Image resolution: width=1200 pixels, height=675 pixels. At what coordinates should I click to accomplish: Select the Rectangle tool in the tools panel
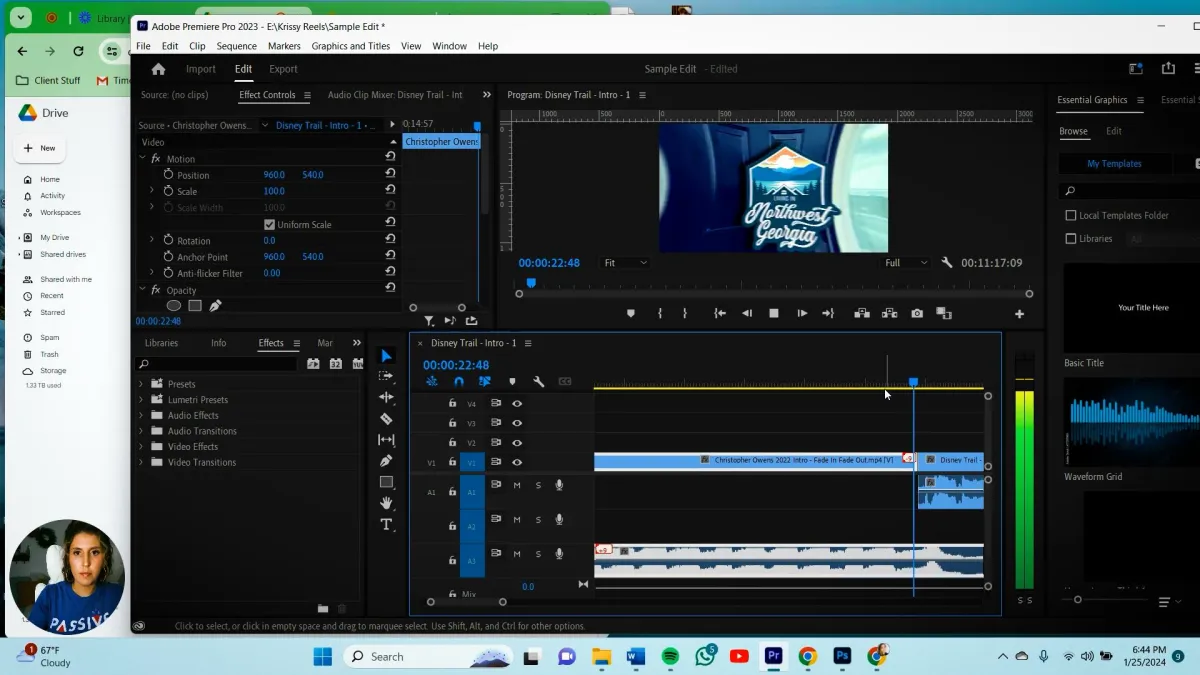click(x=386, y=482)
